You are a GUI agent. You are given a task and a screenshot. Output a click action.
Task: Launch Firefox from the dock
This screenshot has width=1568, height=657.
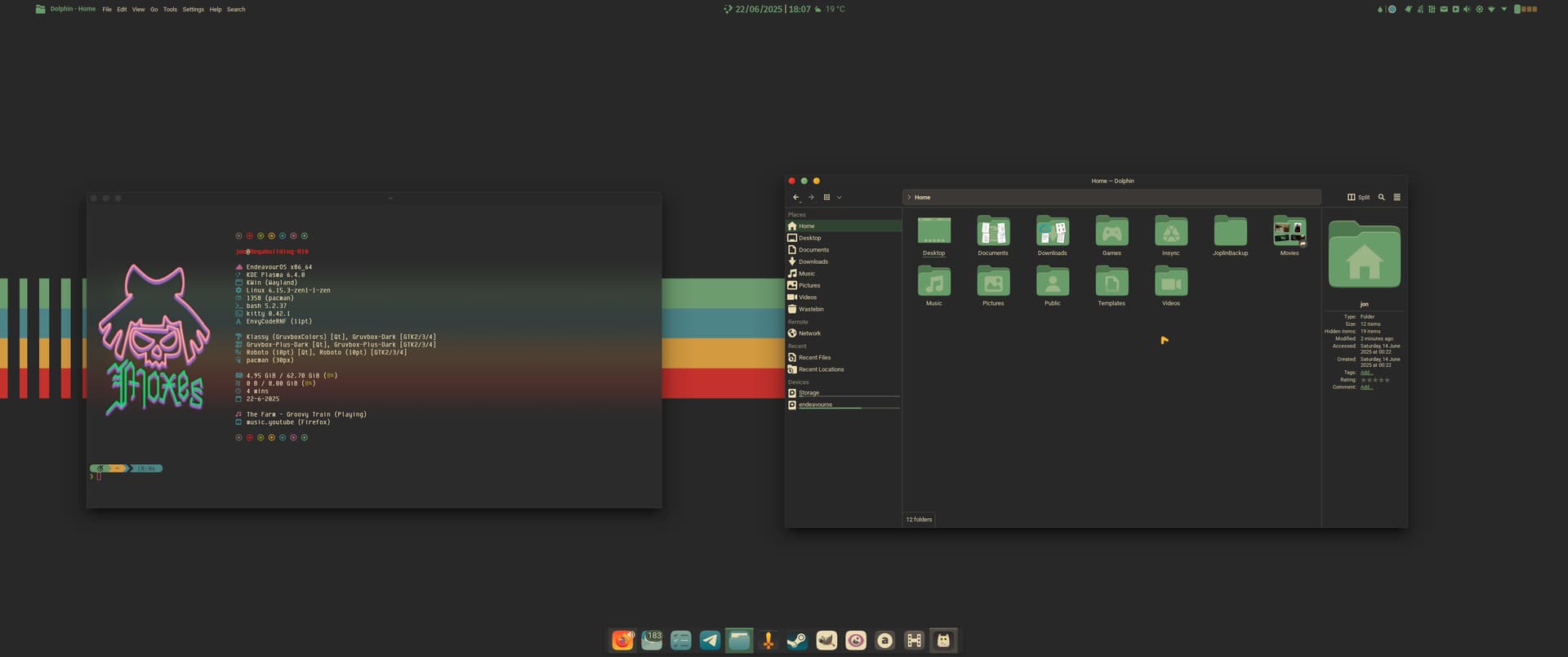[x=622, y=641]
